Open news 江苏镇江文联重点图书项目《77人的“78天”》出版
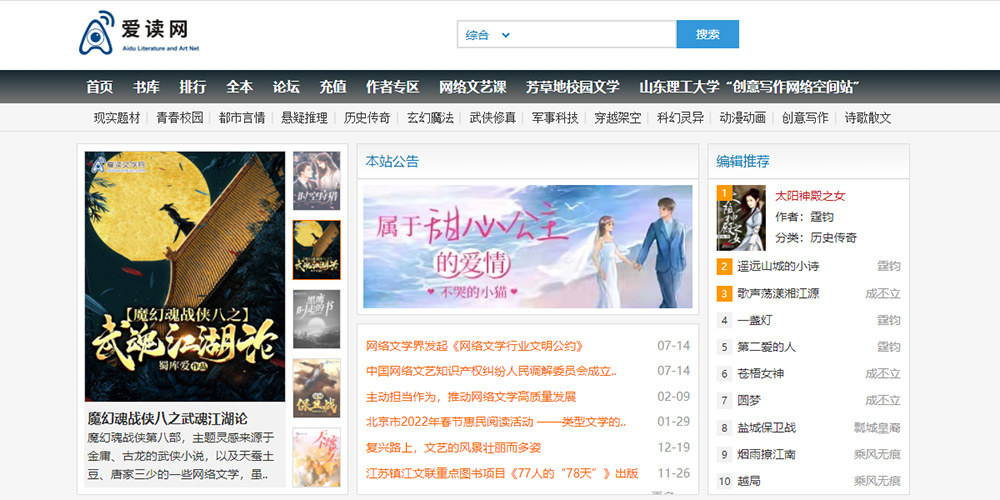The width and height of the screenshot is (1000, 500). [502, 473]
